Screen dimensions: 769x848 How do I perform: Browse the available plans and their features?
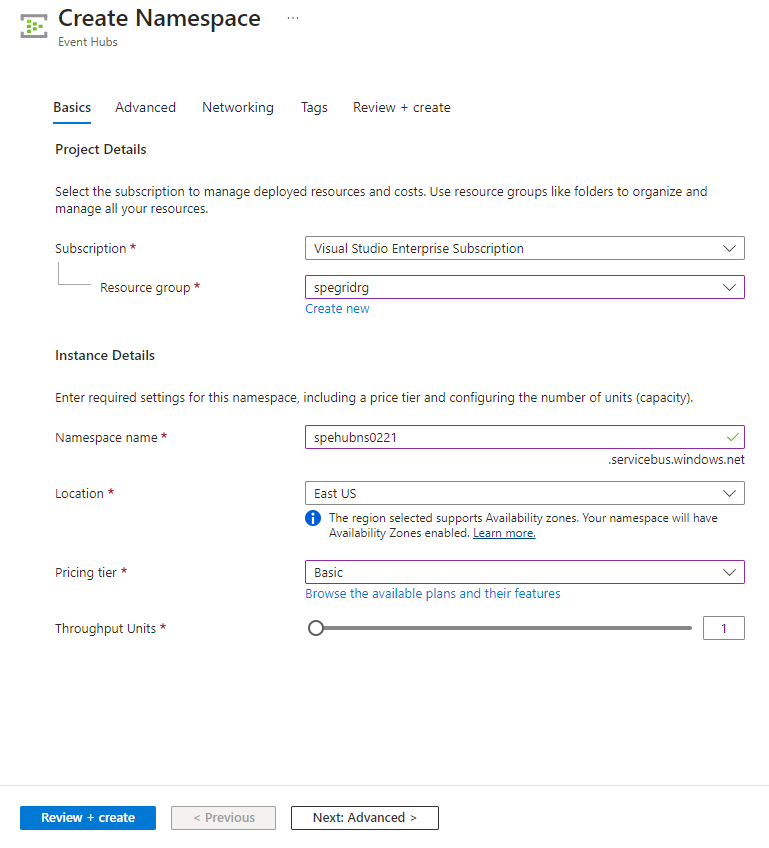point(433,594)
